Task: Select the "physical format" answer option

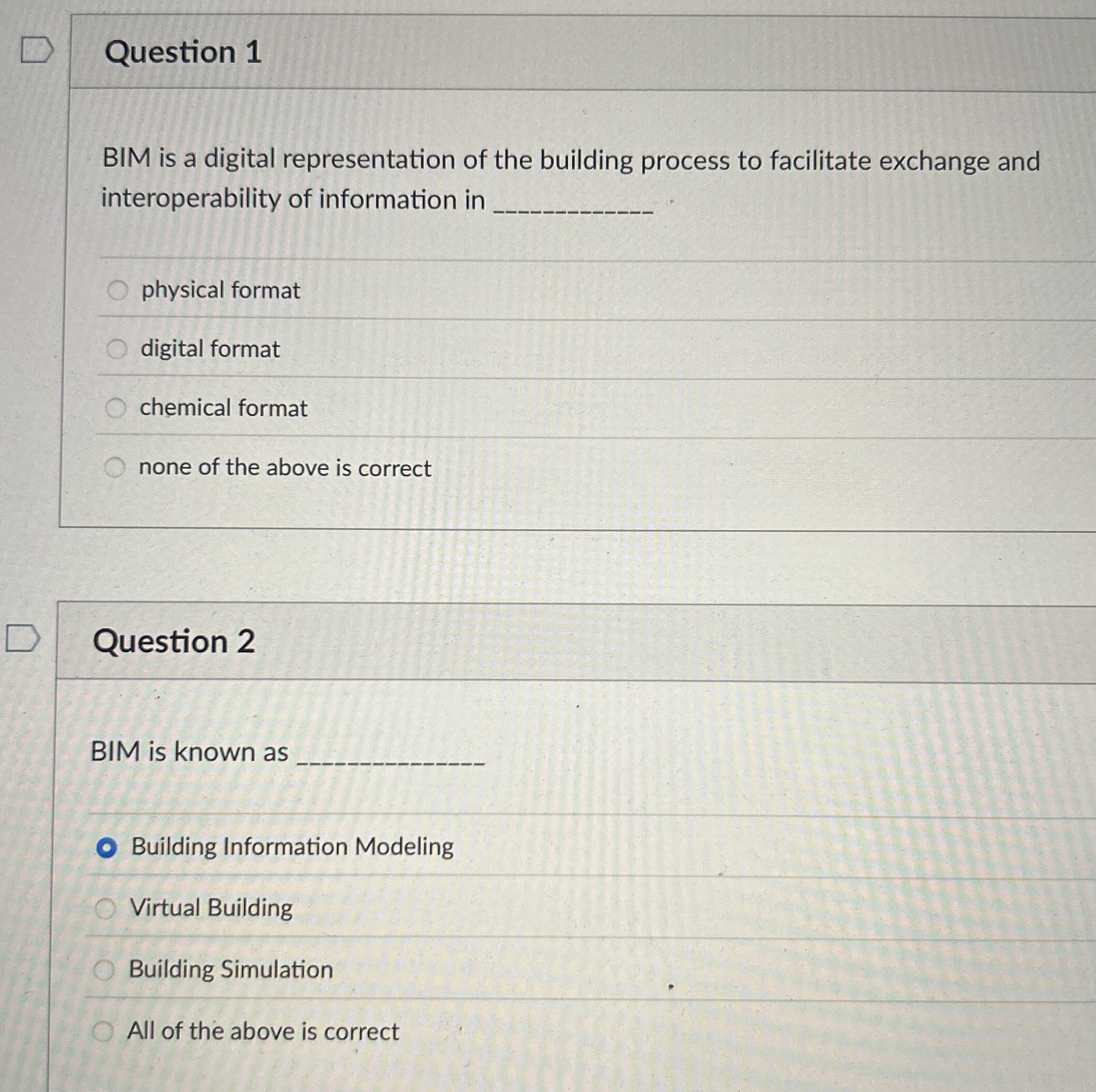Action: pyautogui.click(x=118, y=291)
